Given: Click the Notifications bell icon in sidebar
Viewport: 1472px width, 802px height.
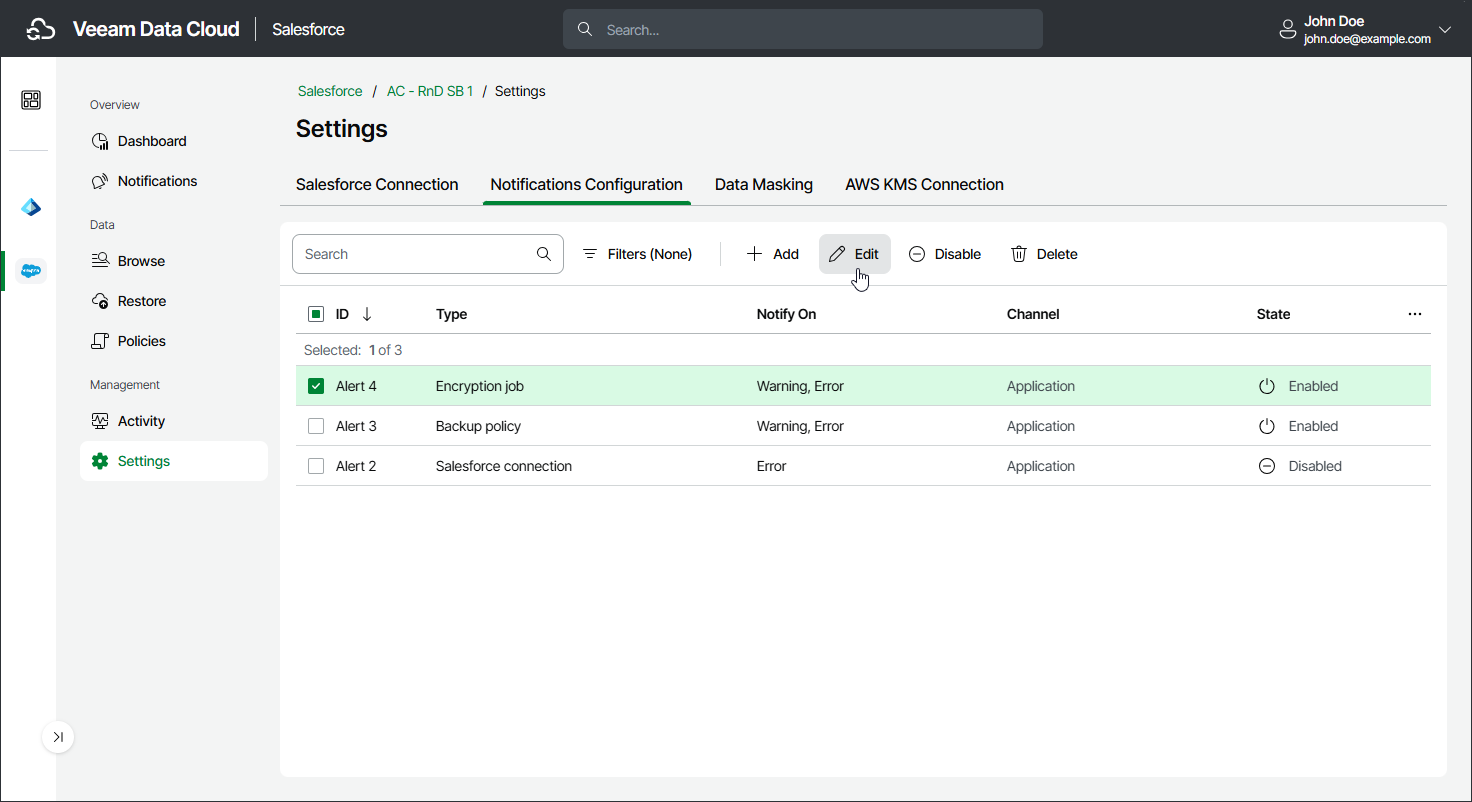Looking at the screenshot, I should pyautogui.click(x=100, y=181).
